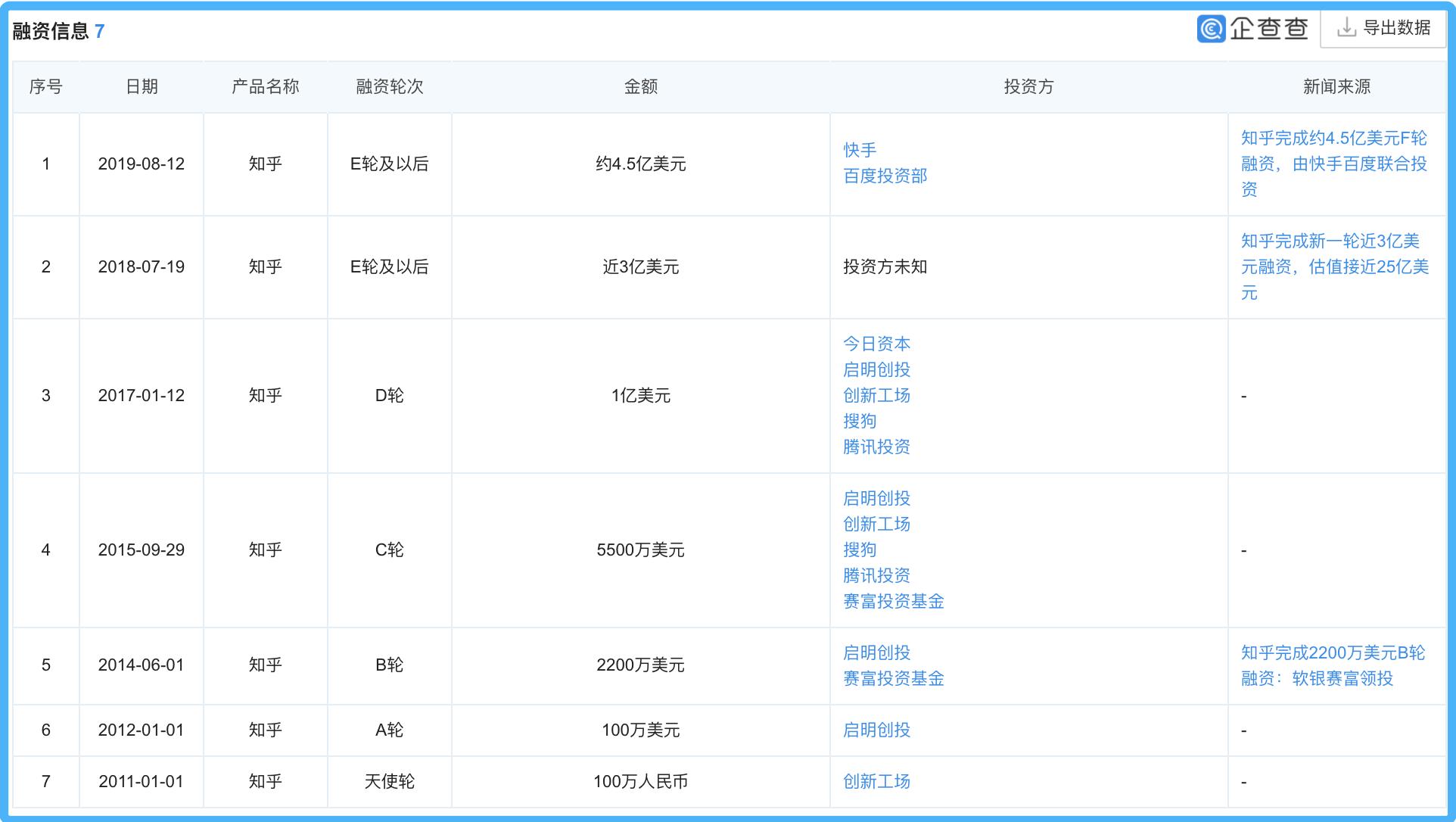Image resolution: width=1456 pixels, height=822 pixels.
Task: Click the amount 5500万美元
Action: coord(641,550)
